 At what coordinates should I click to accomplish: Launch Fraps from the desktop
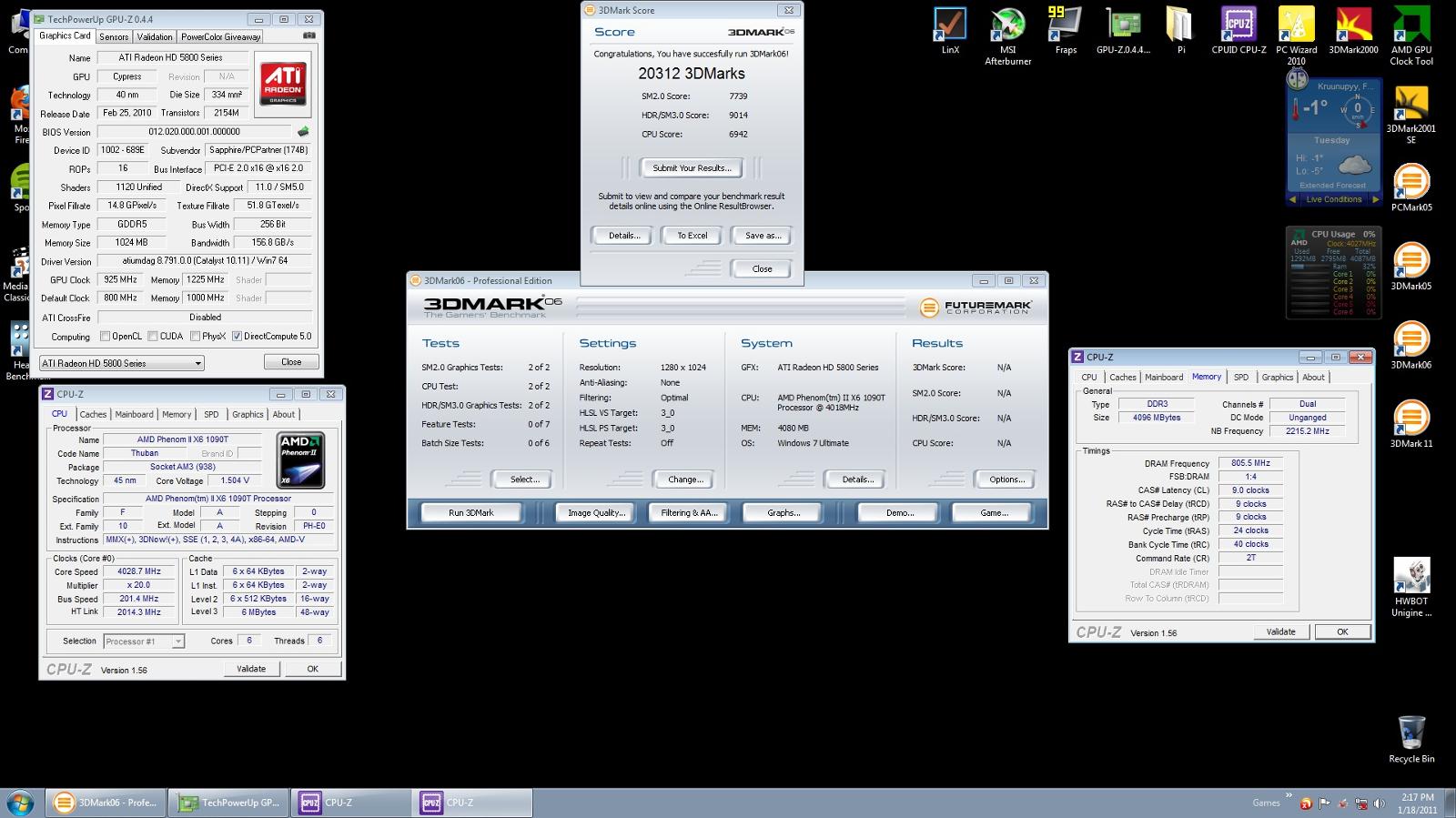click(x=1066, y=31)
